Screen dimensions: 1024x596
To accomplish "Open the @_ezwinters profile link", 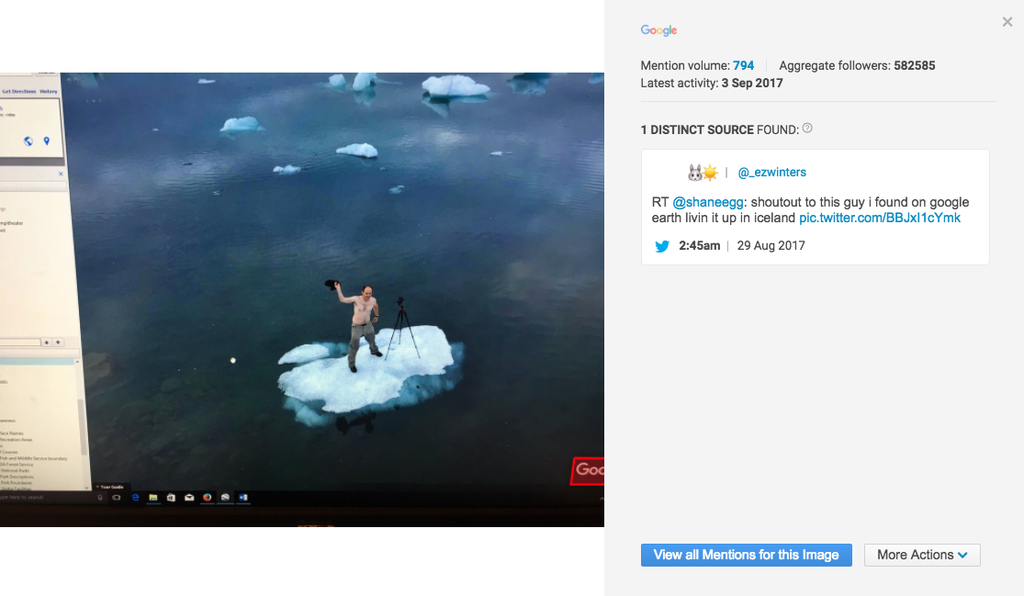I will coord(771,173).
